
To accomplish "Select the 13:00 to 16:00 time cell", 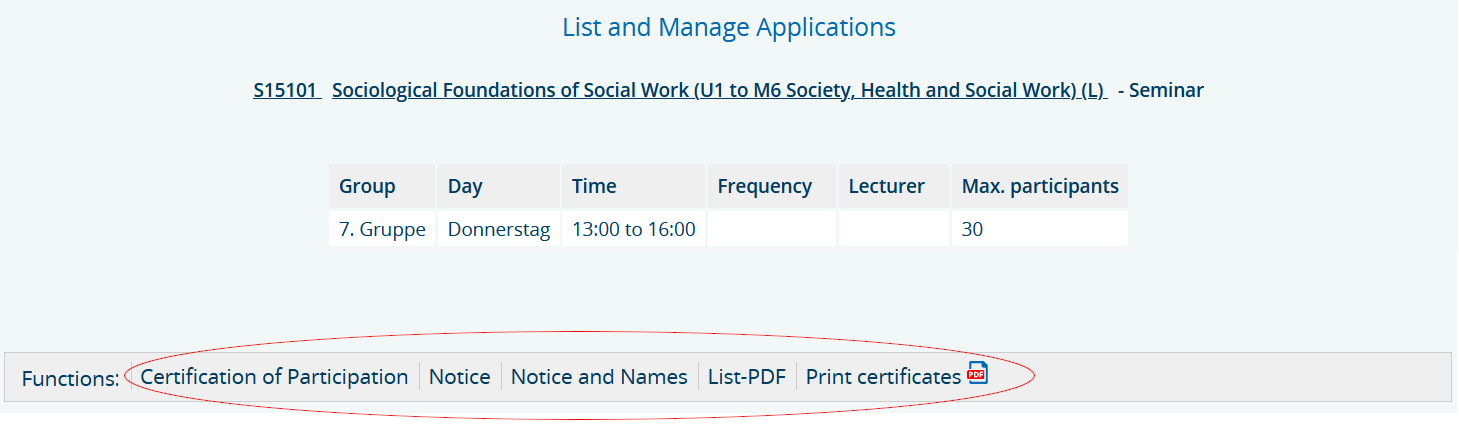I will (634, 229).
